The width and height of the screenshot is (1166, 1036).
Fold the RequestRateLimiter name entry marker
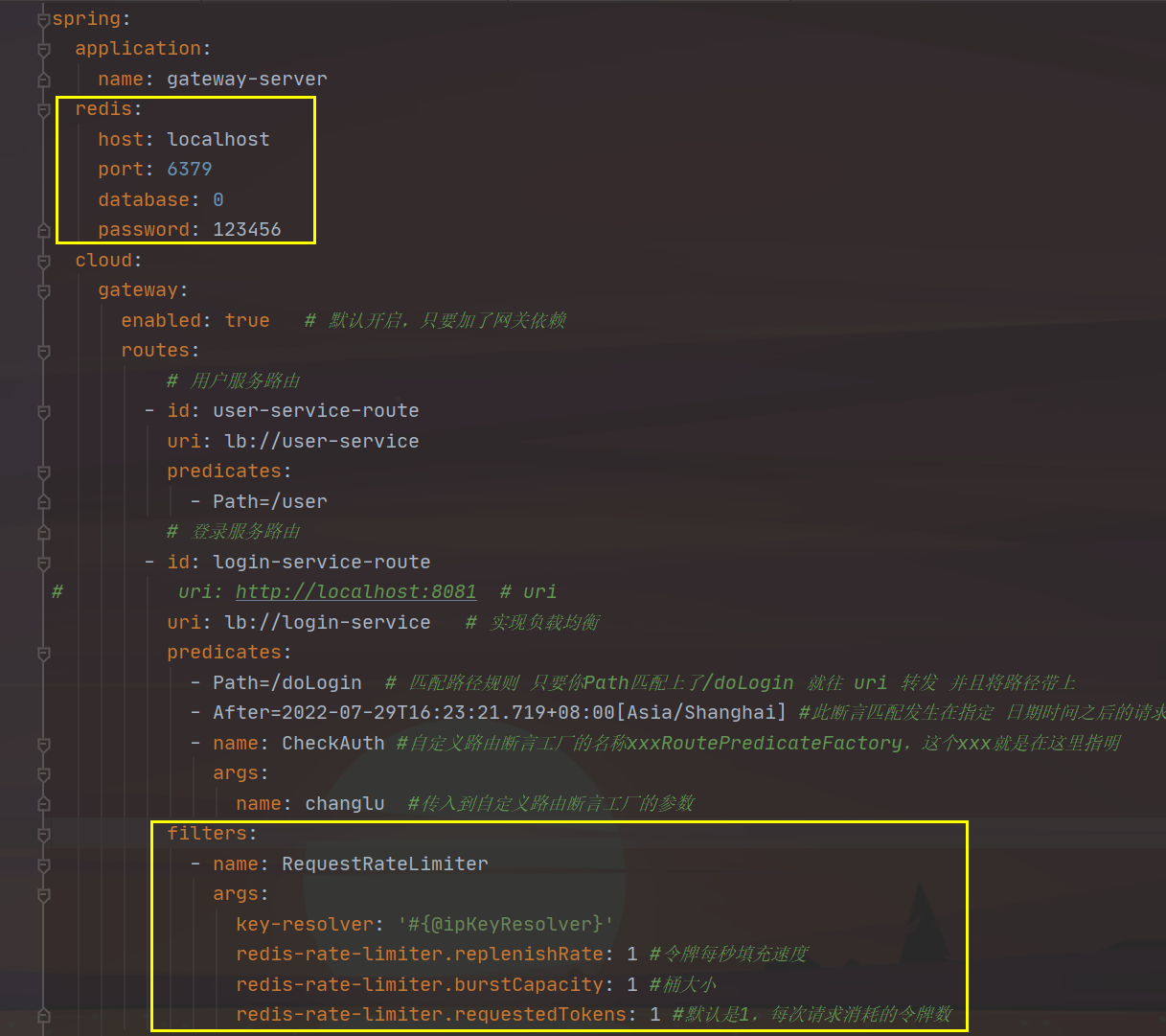(43, 864)
